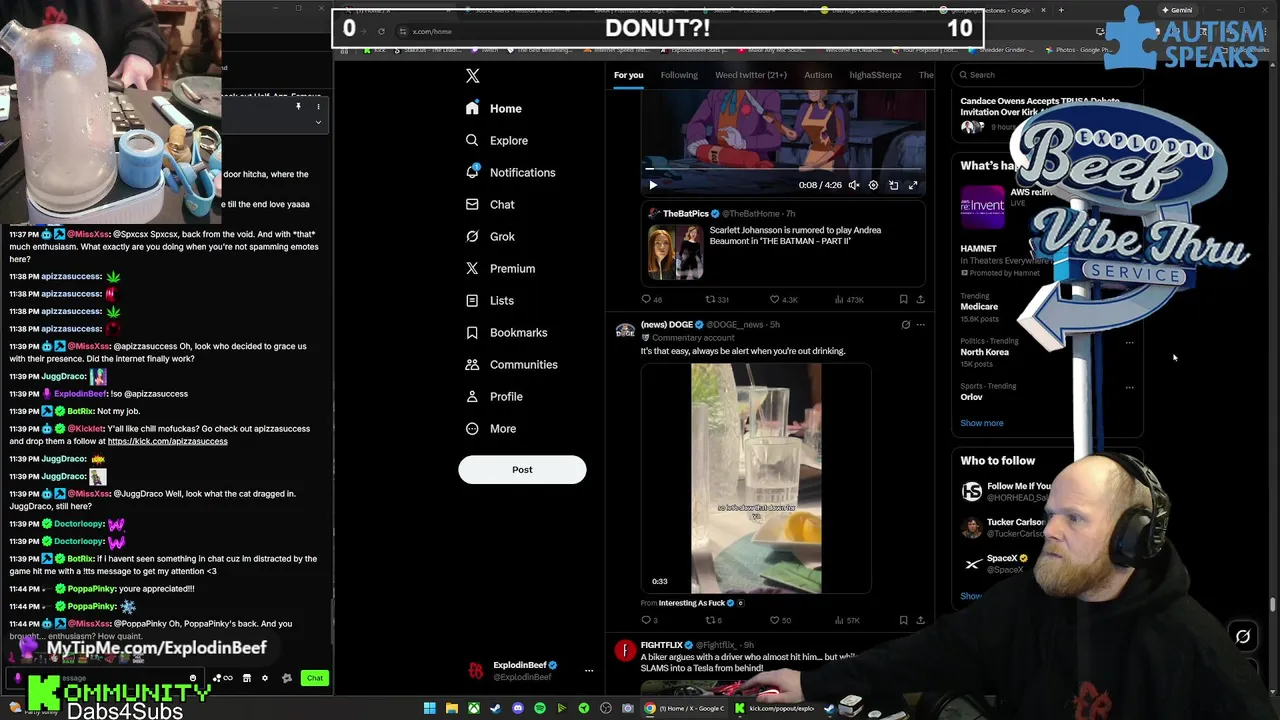Open Windows Start menu on taskbar
1280x720 pixels.
coord(430,708)
